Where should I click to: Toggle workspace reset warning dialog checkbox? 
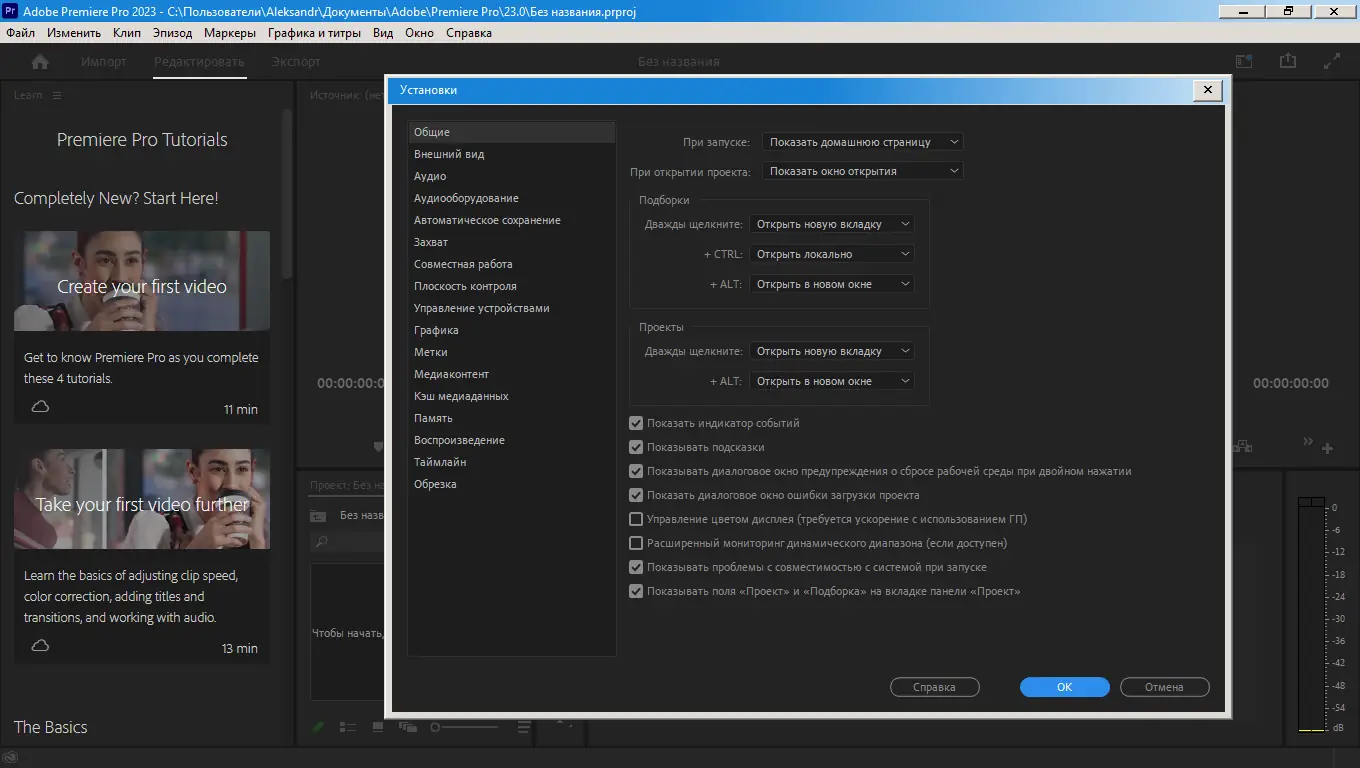[636, 471]
